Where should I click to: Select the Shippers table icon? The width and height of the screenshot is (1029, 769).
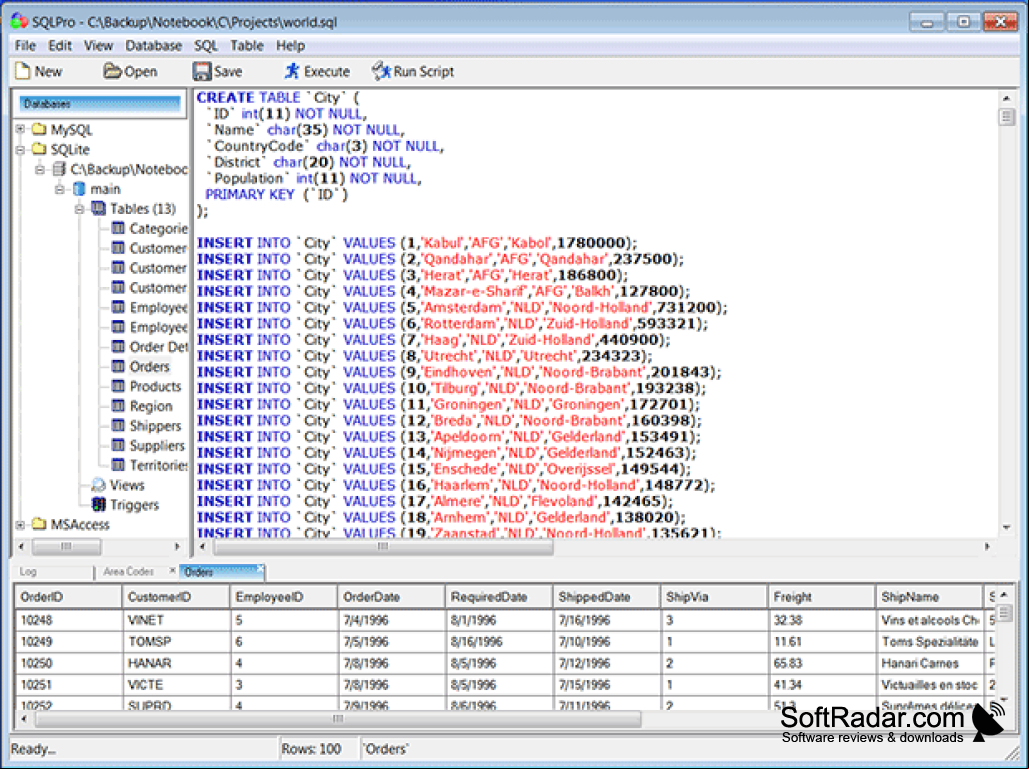pyautogui.click(x=118, y=425)
